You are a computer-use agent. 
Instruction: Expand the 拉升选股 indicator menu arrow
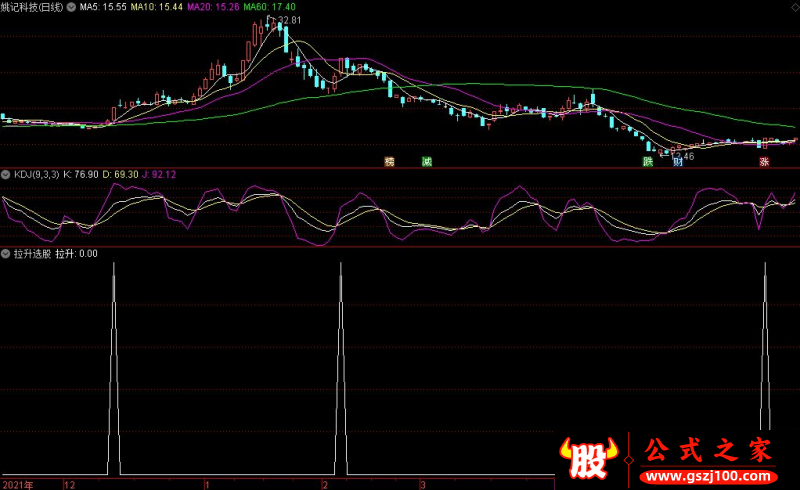[6, 254]
